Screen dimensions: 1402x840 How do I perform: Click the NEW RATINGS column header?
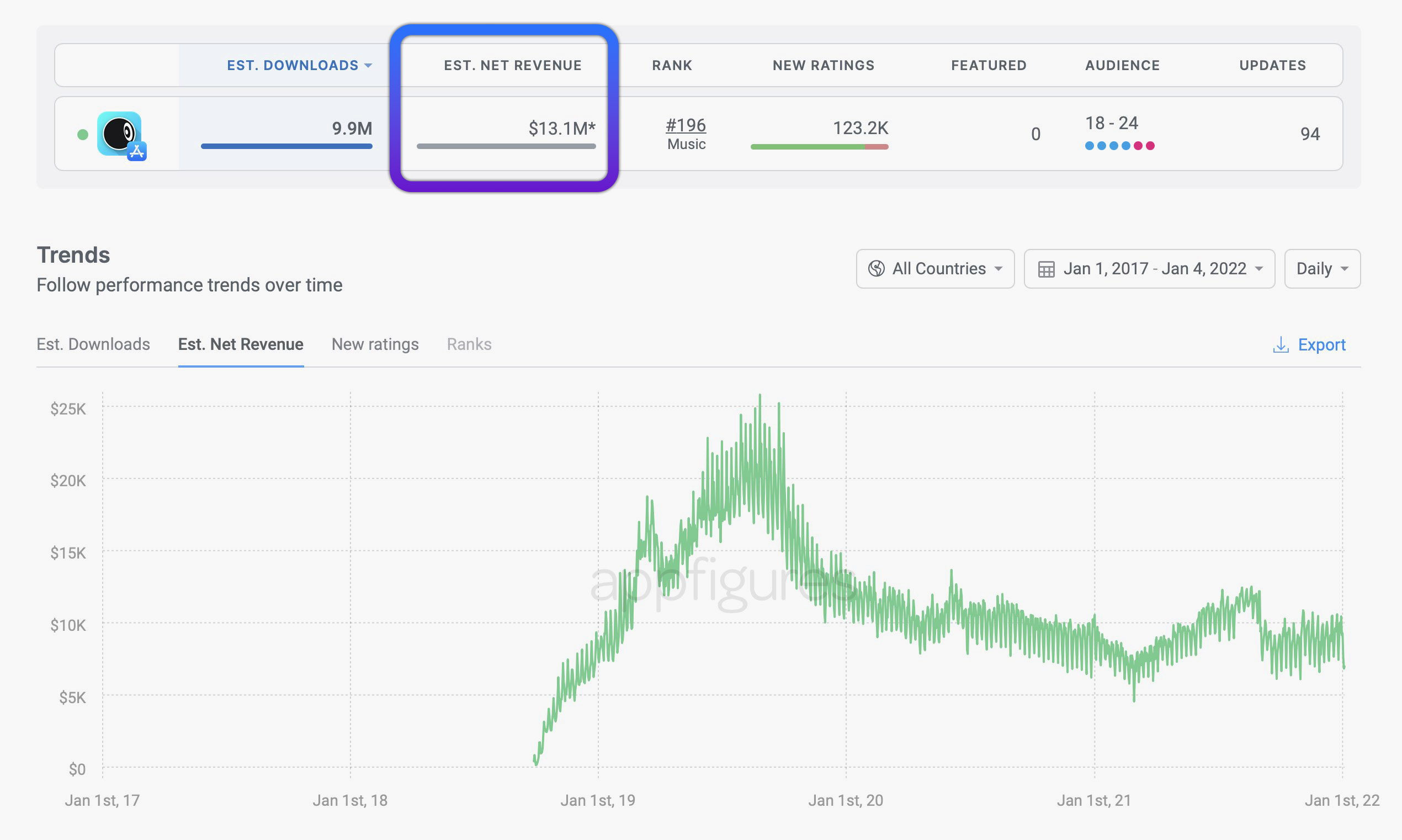pyautogui.click(x=823, y=66)
